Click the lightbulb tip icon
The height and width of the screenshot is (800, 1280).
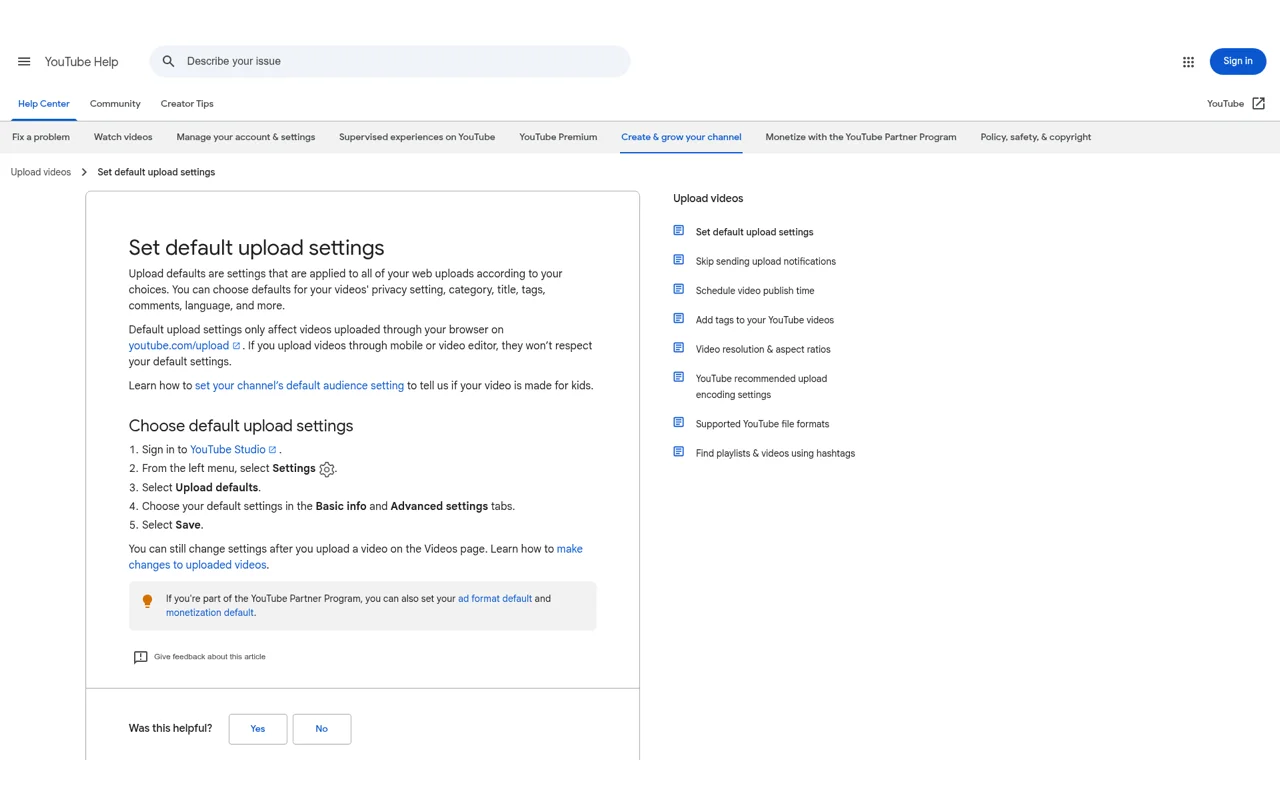(147, 601)
